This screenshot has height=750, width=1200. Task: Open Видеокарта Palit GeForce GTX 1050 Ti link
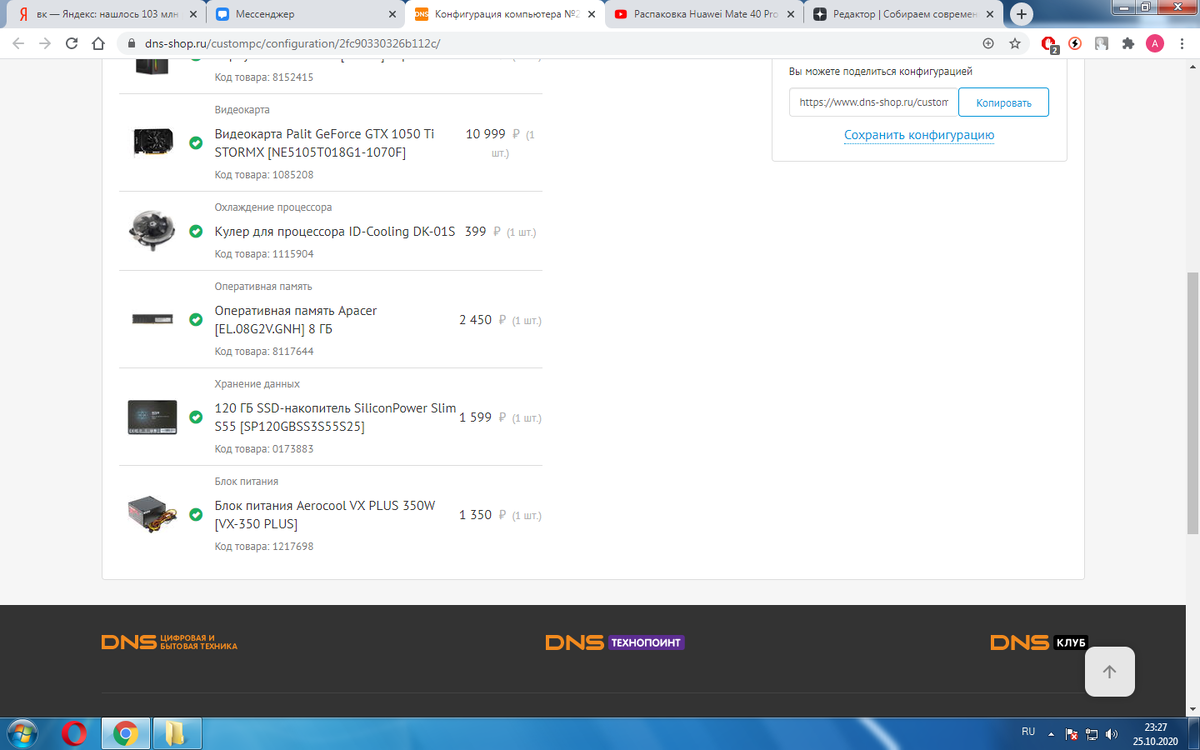point(325,143)
